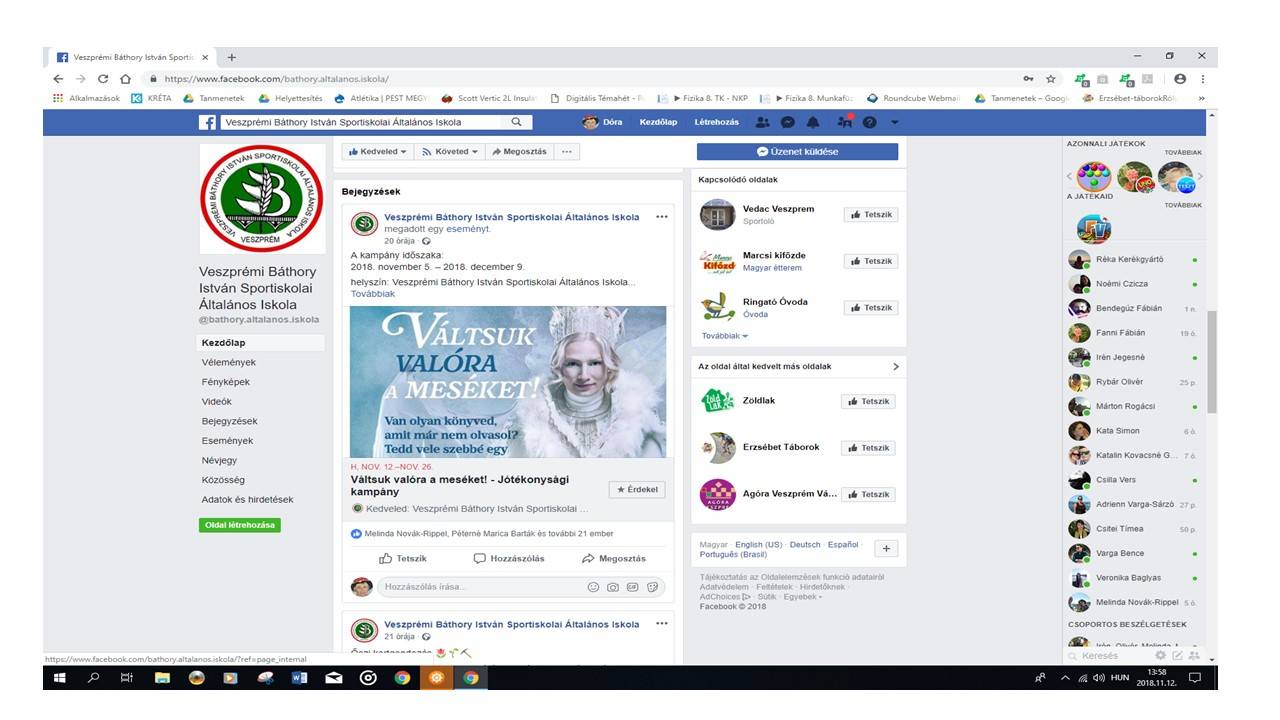Viewport: 1280px width, 720px height.
Task: Open a new browser tab
Action: coord(232,57)
